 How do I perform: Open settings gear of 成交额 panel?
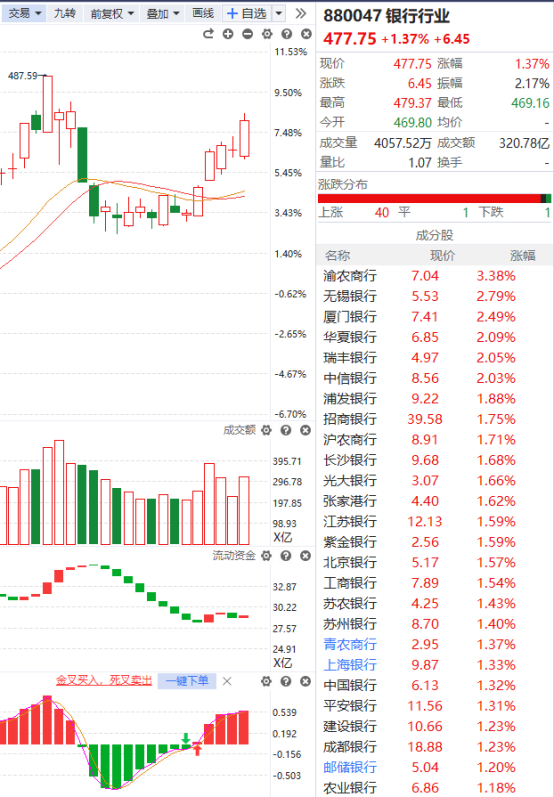(266, 431)
